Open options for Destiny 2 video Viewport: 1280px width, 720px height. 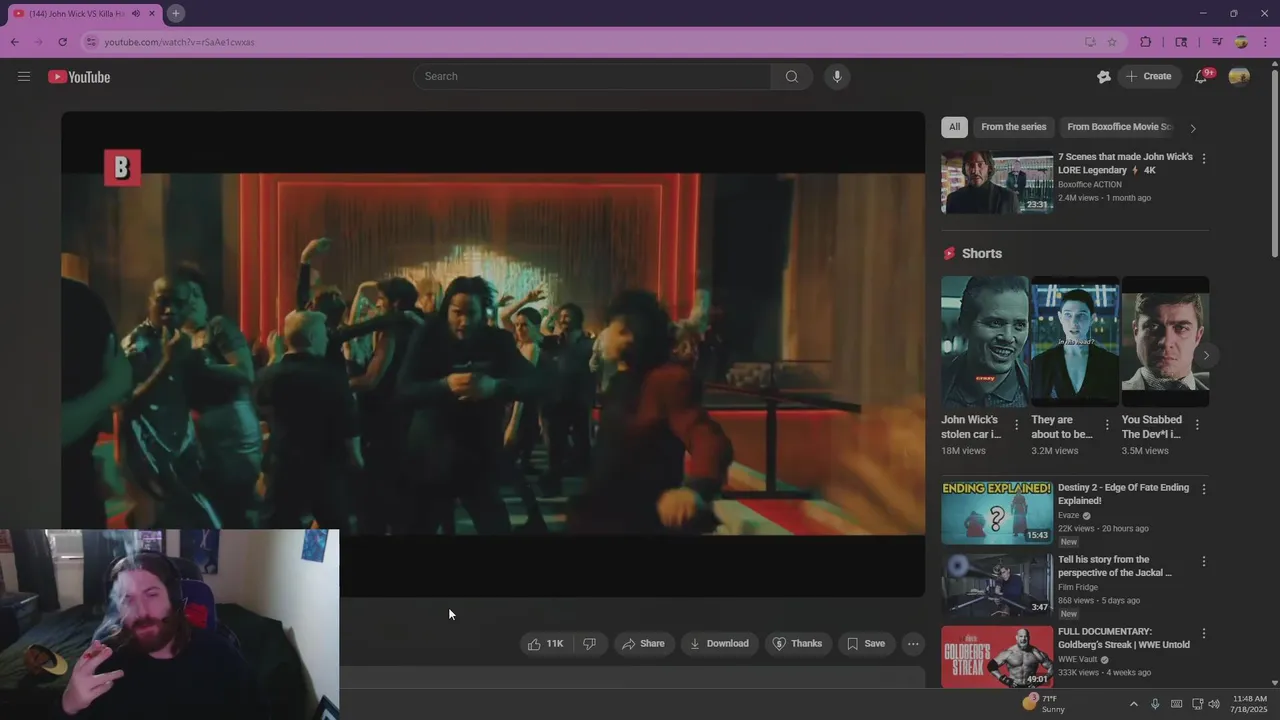click(1203, 489)
